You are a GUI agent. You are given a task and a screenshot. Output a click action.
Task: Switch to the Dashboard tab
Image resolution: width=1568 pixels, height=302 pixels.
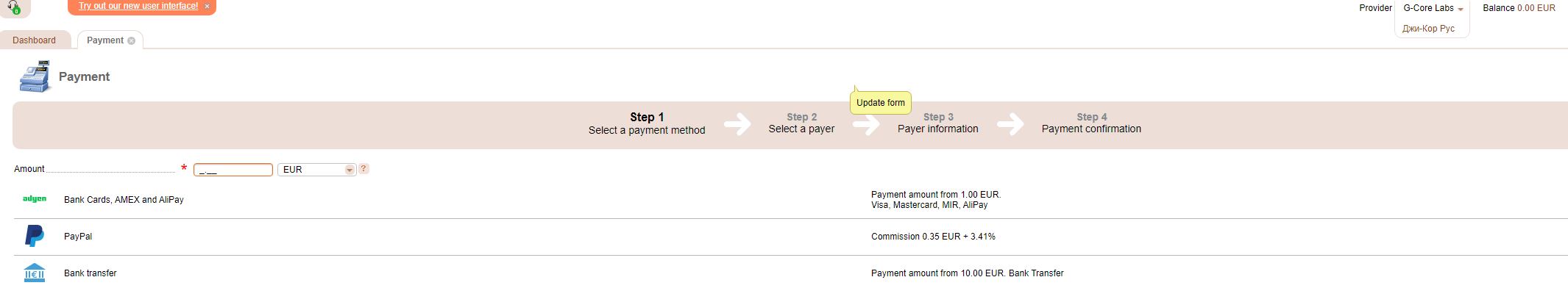[34, 40]
